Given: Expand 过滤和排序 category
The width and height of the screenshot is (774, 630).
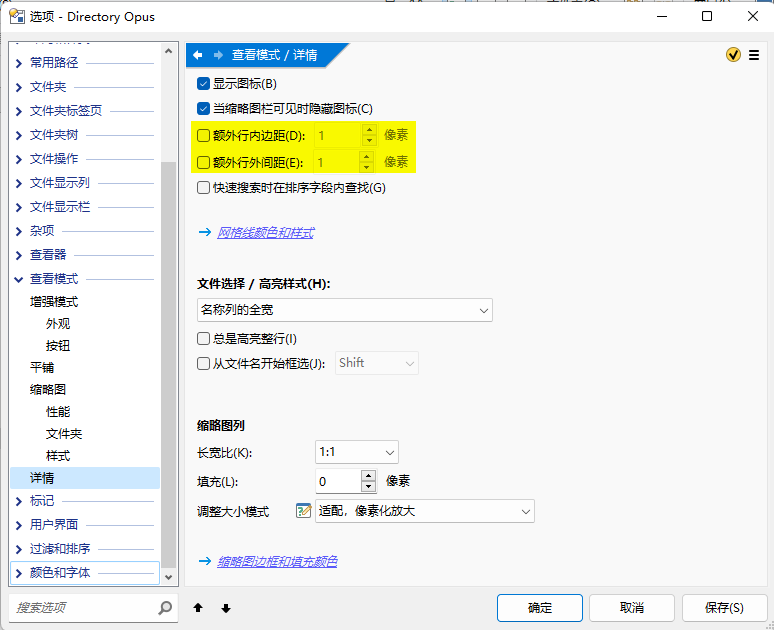Looking at the screenshot, I should (x=19, y=549).
